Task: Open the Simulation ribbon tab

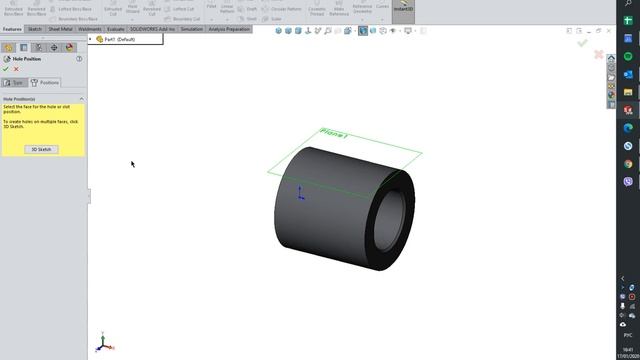Action: (191, 29)
